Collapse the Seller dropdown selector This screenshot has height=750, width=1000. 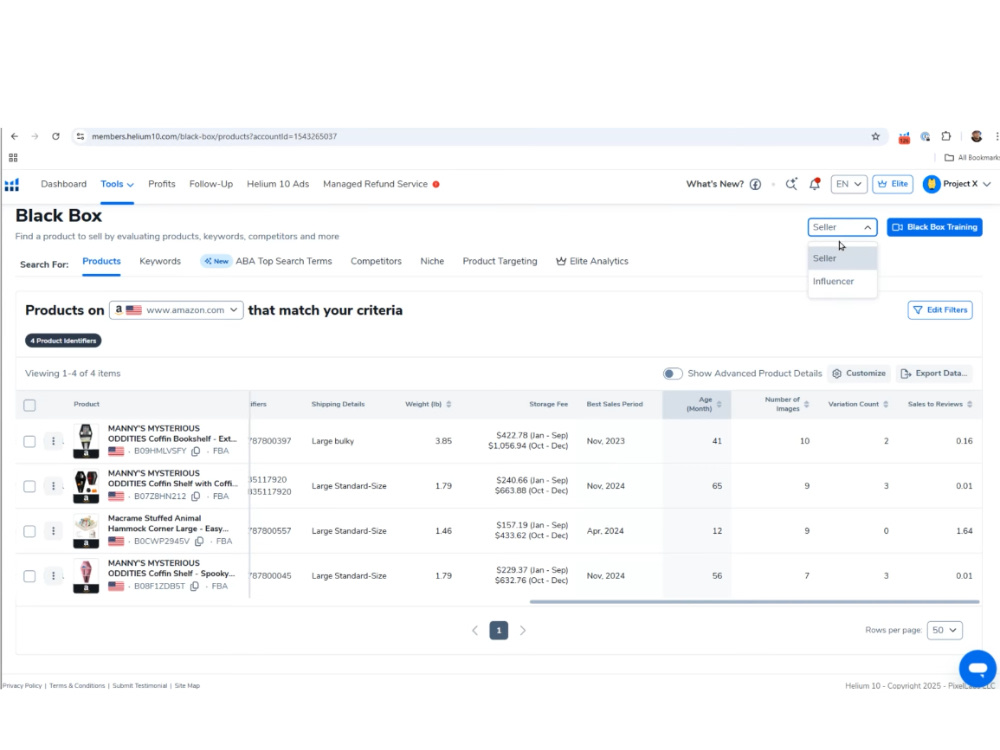842,227
